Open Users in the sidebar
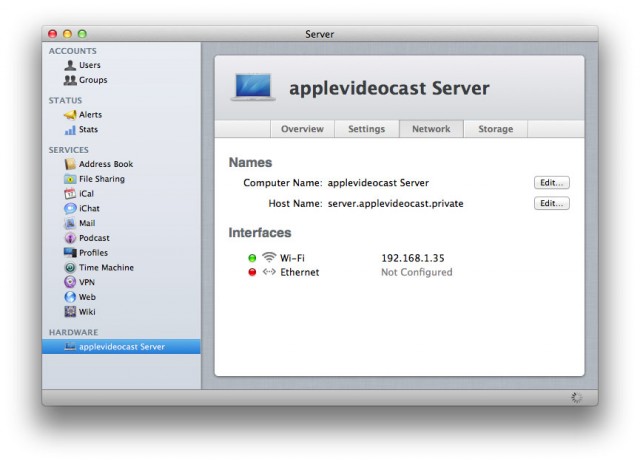Screen dimensions: 640x464 (x=121, y=65)
